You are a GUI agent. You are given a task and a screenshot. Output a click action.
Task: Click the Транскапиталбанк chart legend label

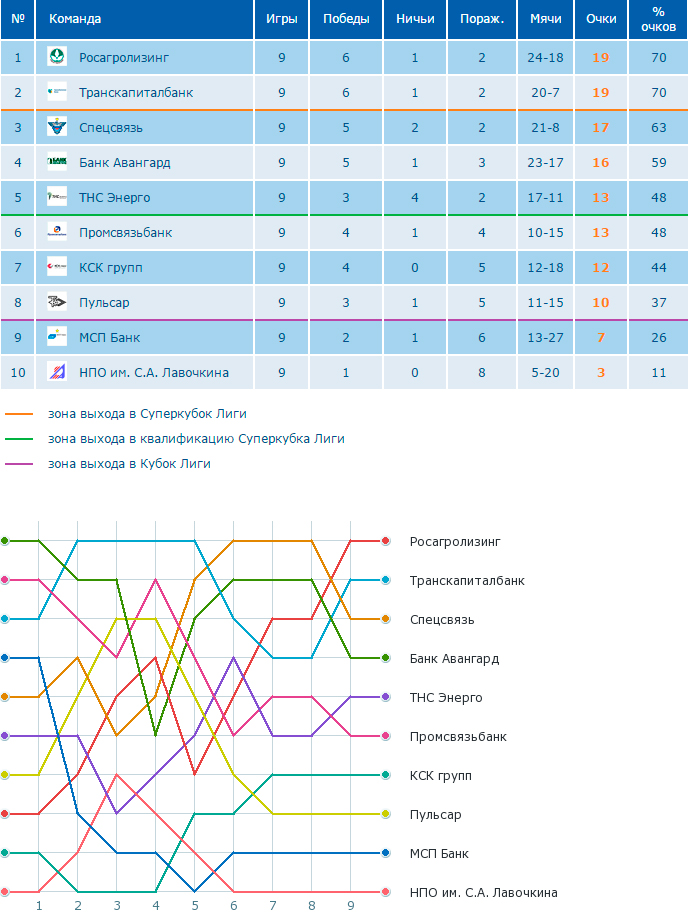[467, 580]
